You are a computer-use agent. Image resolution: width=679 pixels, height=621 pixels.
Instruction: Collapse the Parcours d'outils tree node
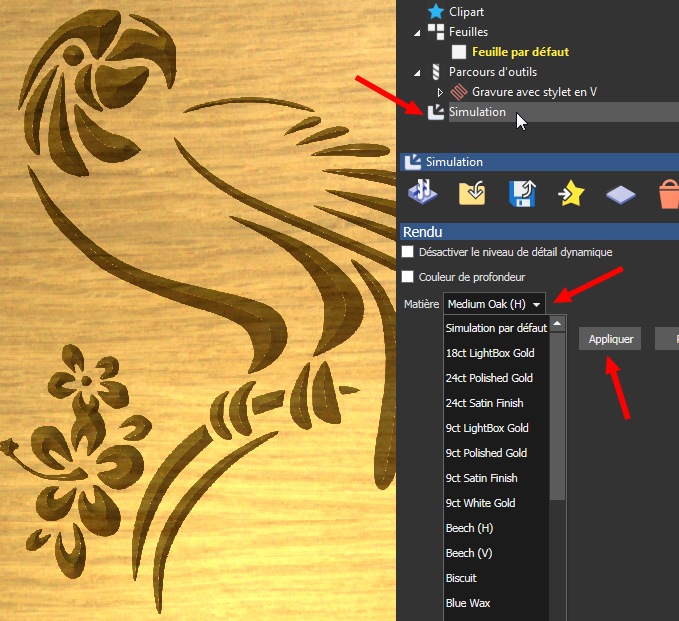click(x=417, y=73)
